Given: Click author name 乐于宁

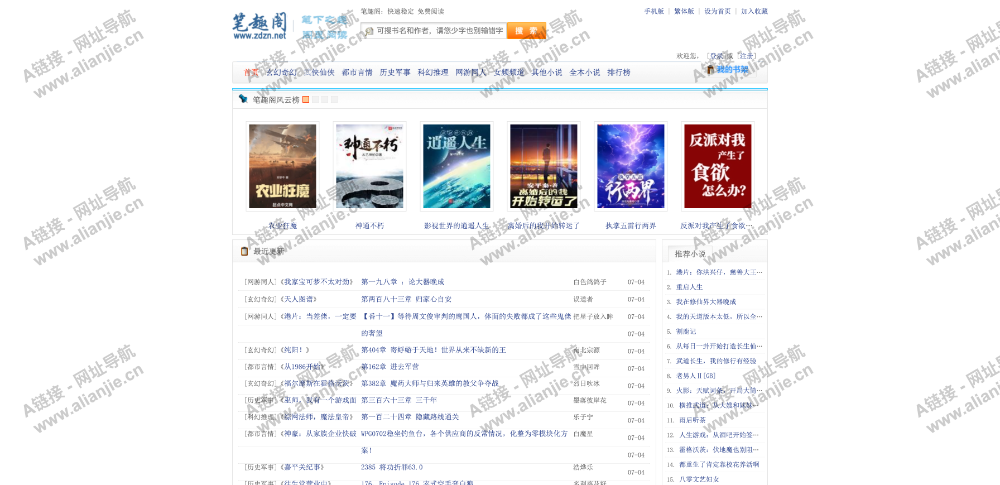Looking at the screenshot, I should (x=583, y=417).
